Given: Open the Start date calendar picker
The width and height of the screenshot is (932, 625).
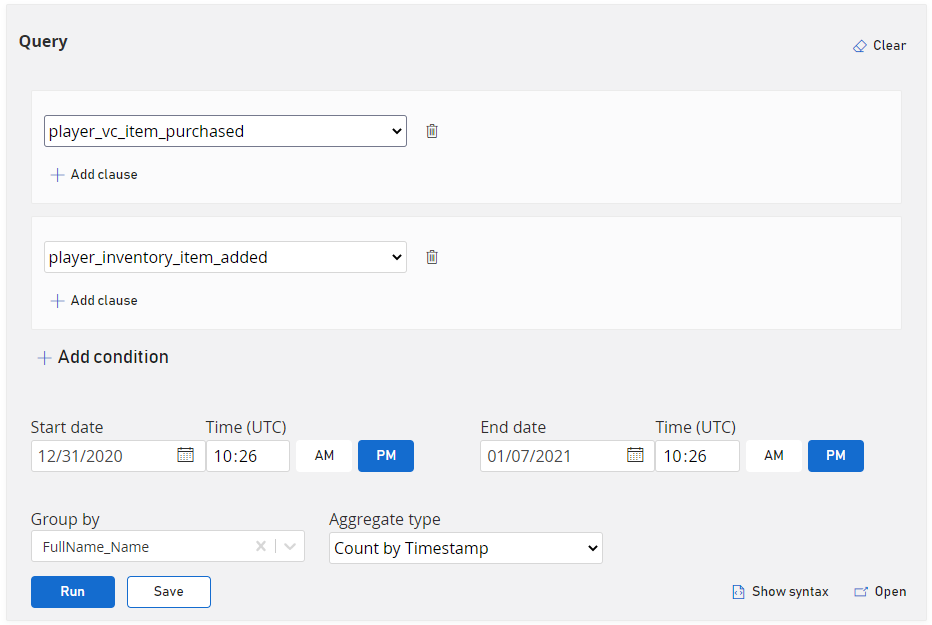Looking at the screenshot, I should (x=185, y=455).
